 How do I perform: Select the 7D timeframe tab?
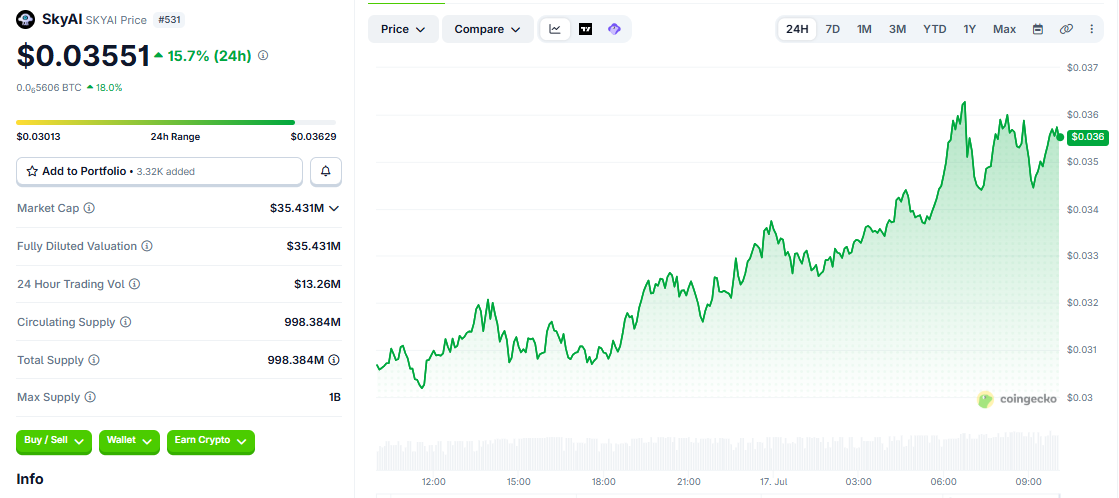tap(832, 29)
